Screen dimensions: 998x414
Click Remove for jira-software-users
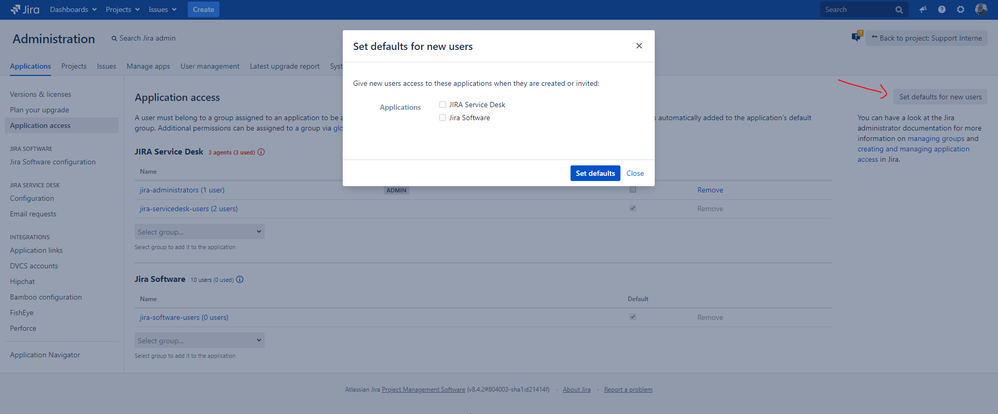[710, 317]
